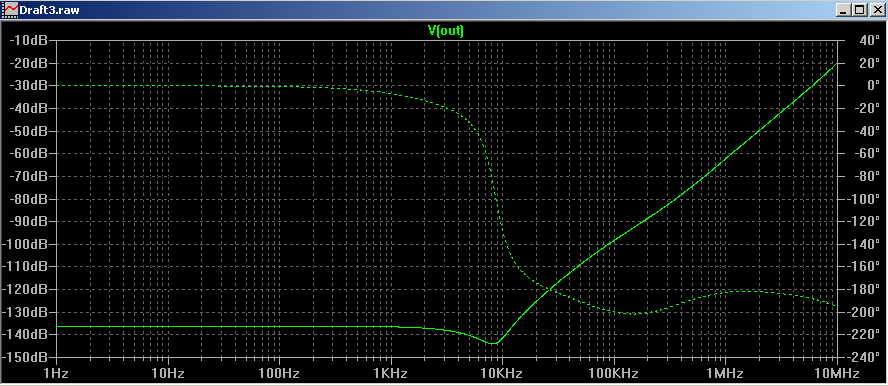Viewport: 888px width, 386px height.
Task: Click the 1KHz frequency axis label
Action: click(391, 374)
